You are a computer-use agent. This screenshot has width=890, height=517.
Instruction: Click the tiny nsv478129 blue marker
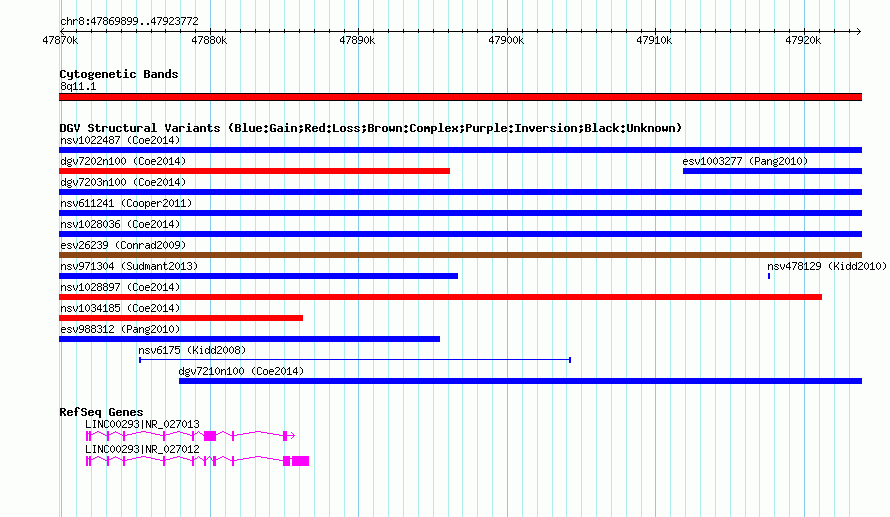(x=769, y=276)
